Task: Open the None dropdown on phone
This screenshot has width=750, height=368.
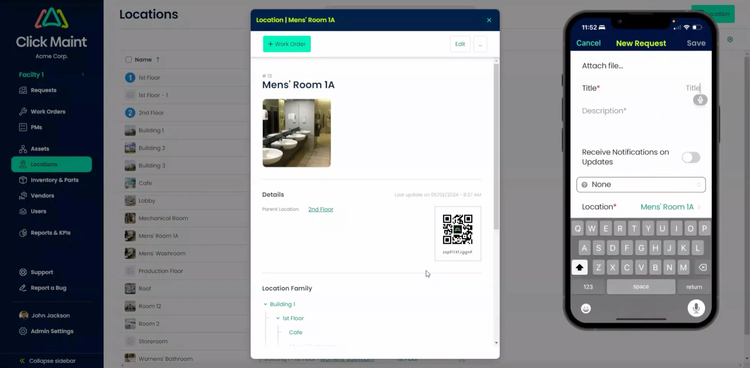Action: click(641, 185)
